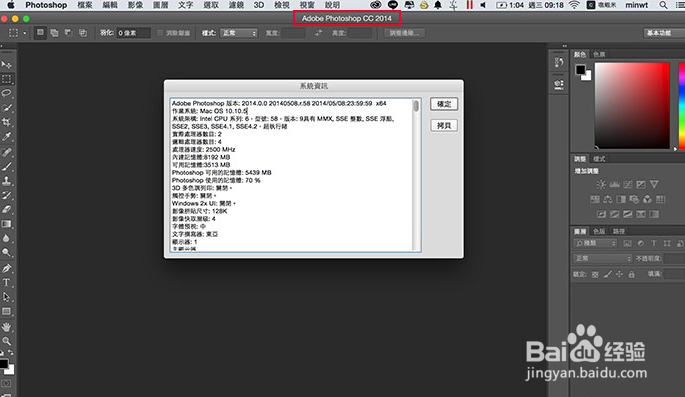The height and width of the screenshot is (397, 685).
Task: Click the Subtract from selection mode button
Action: point(68,33)
